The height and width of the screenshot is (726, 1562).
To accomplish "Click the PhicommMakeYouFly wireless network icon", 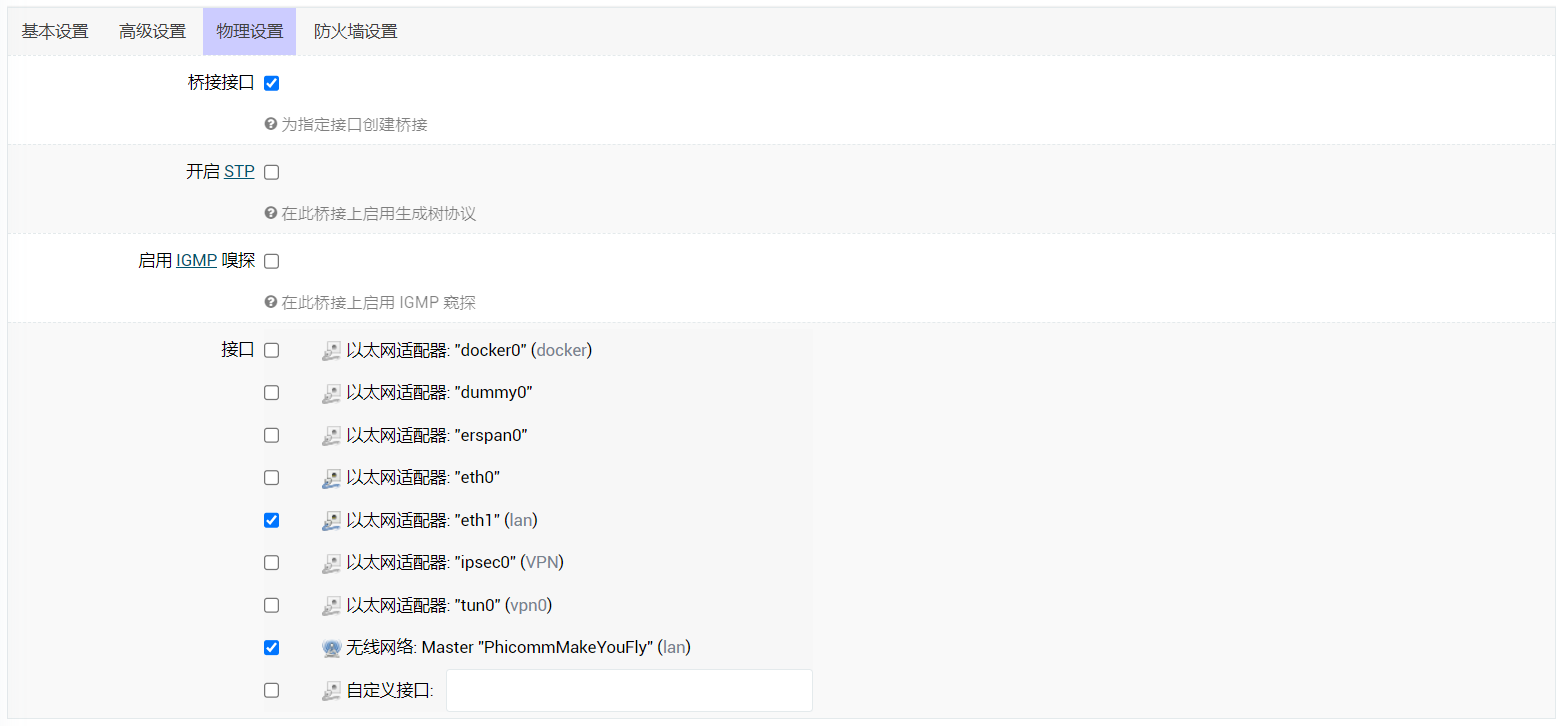I will click(331, 648).
